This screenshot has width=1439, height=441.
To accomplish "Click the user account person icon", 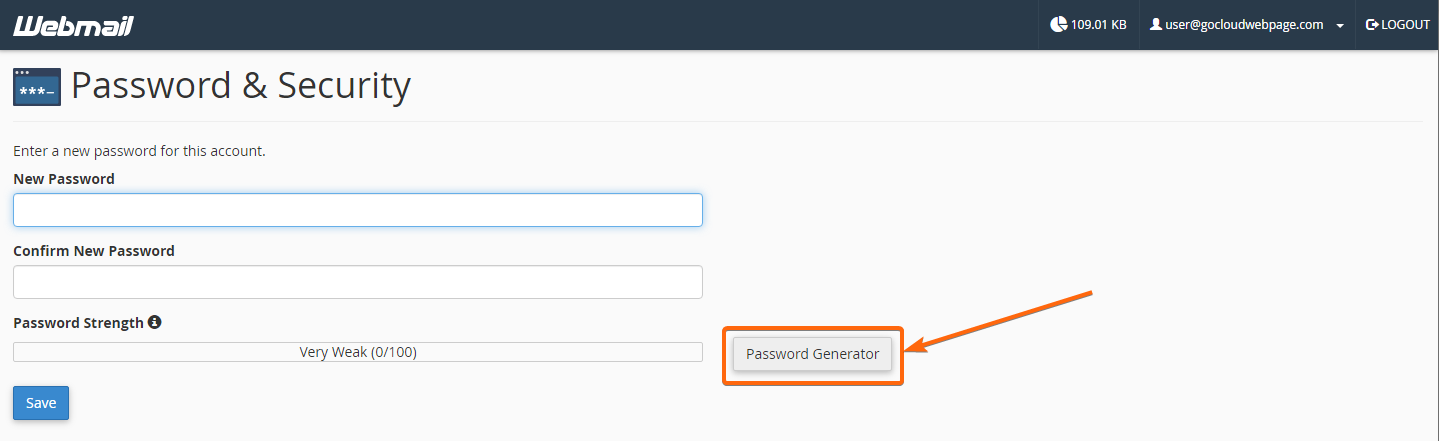I will (1155, 25).
